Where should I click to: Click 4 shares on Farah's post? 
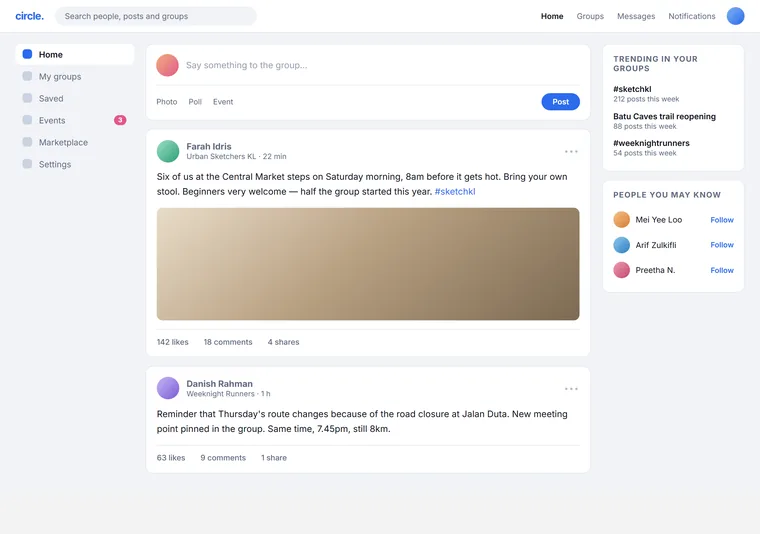284,342
